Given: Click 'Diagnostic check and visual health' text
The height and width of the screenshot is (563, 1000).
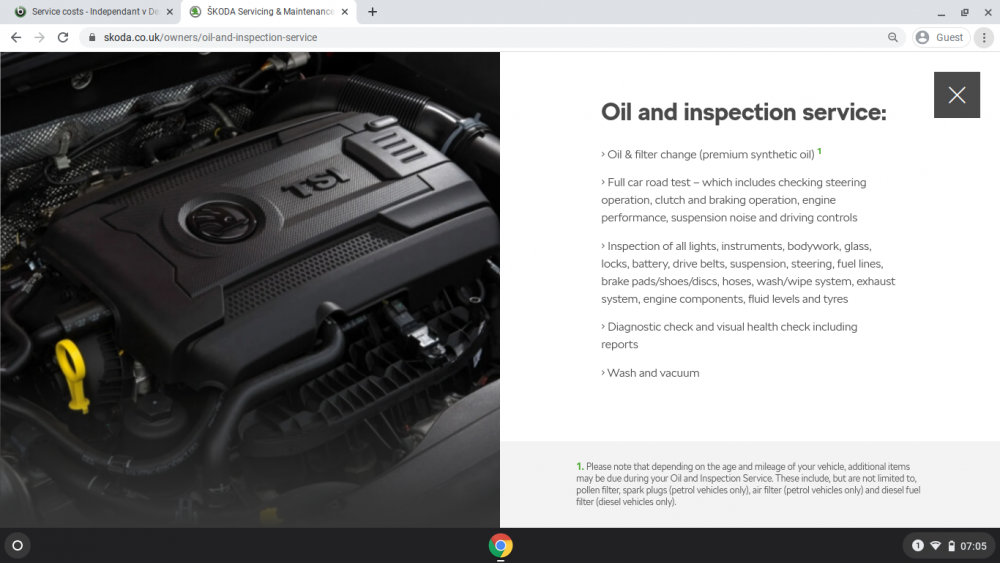Looking at the screenshot, I should pos(729,335).
